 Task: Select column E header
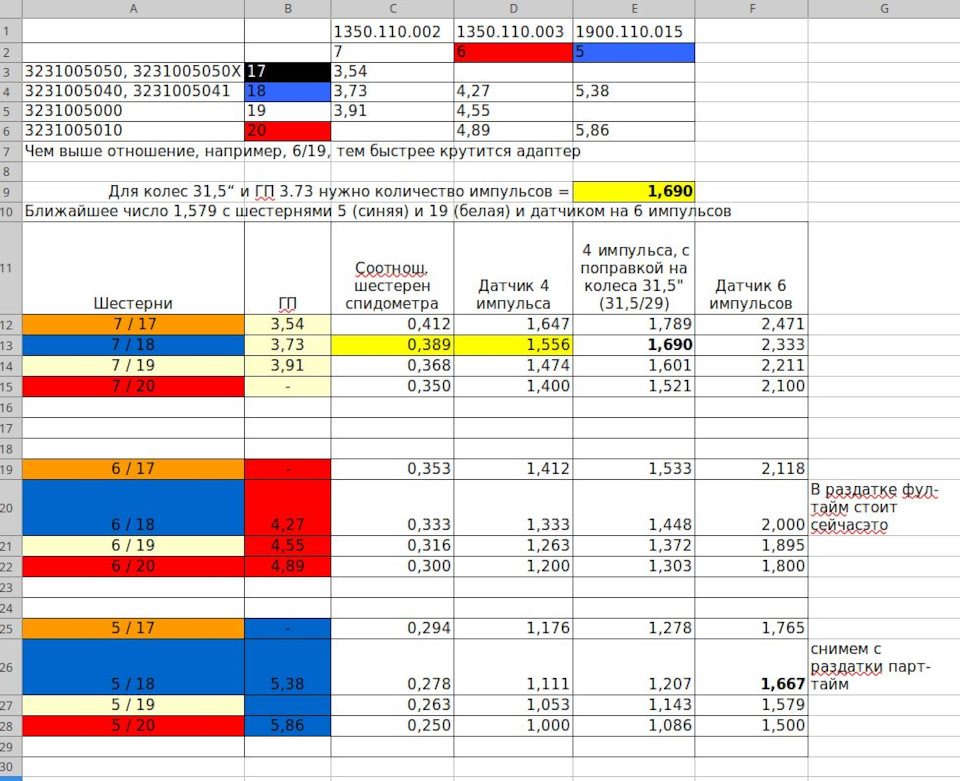tap(634, 9)
